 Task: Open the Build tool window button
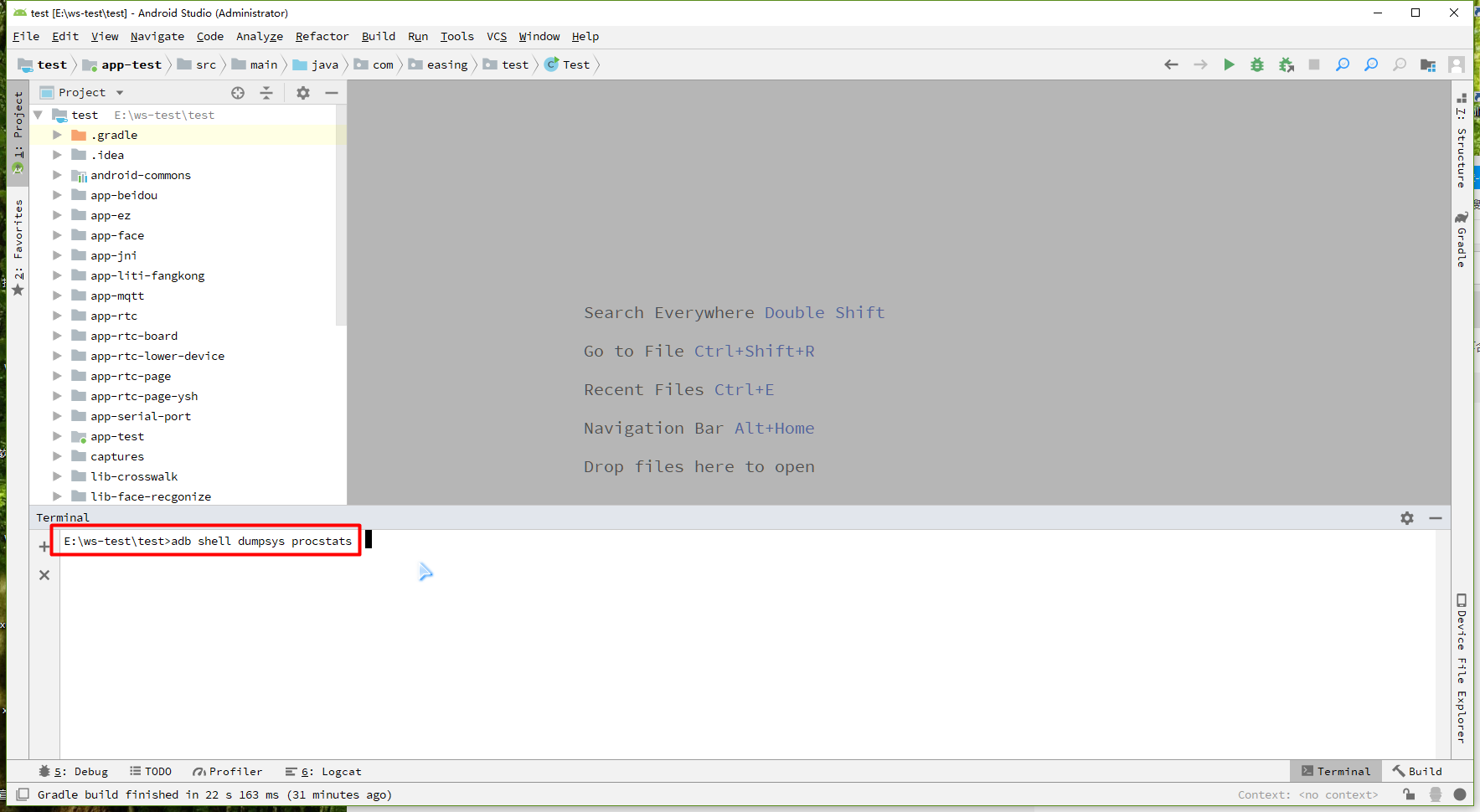(1417, 772)
